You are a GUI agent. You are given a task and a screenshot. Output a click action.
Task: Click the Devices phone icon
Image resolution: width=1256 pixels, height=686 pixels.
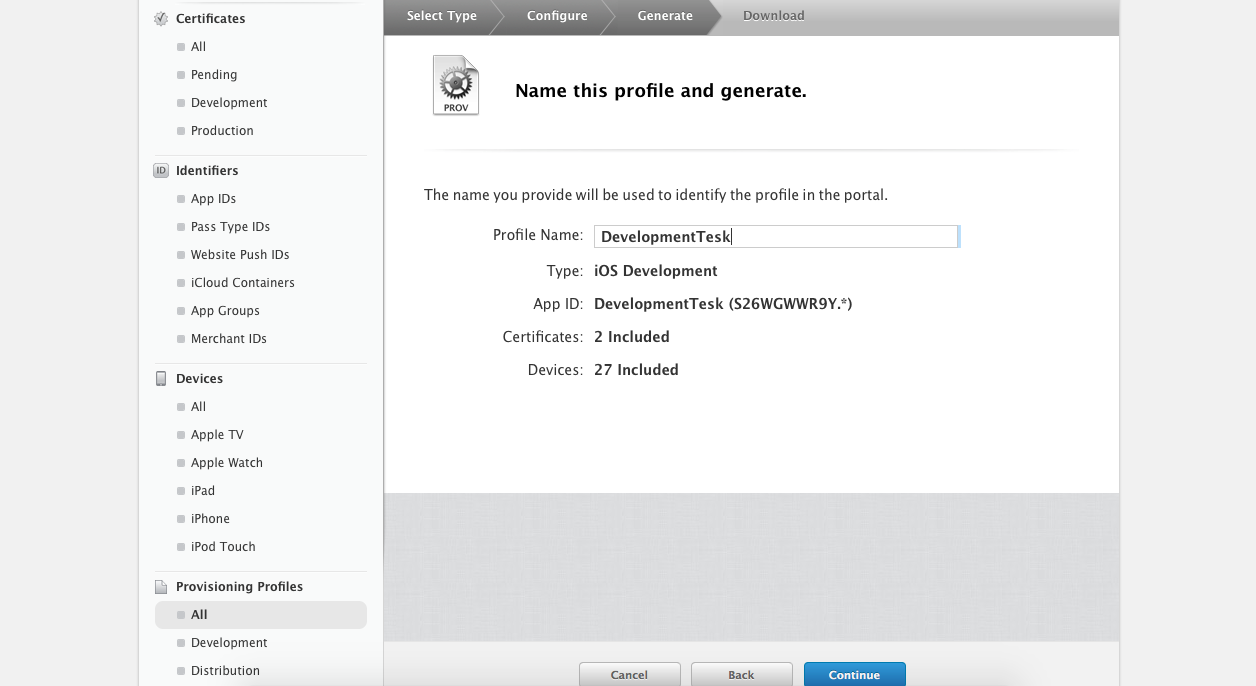click(x=161, y=379)
